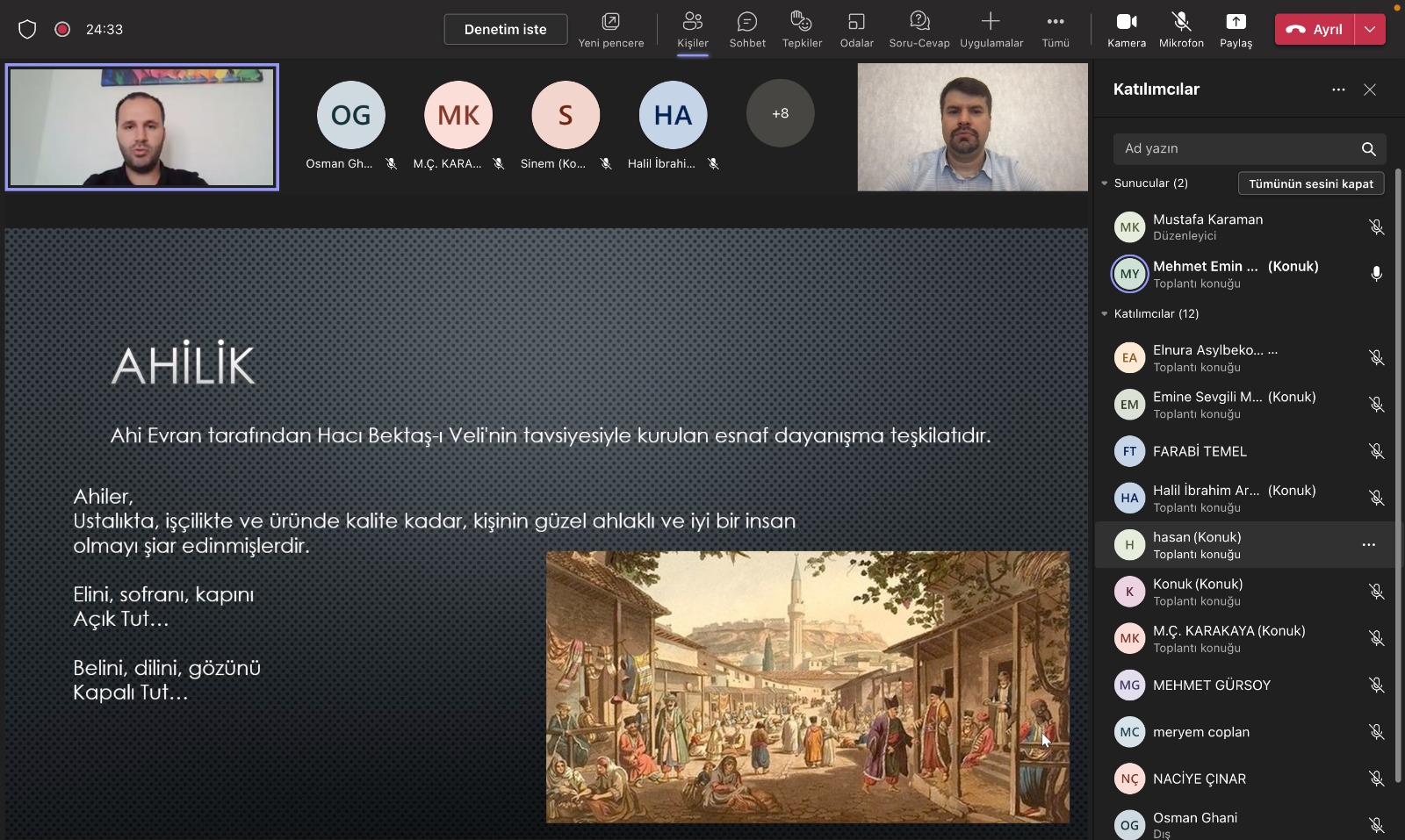
Task: Click the Ad yazın search field
Action: (1234, 149)
